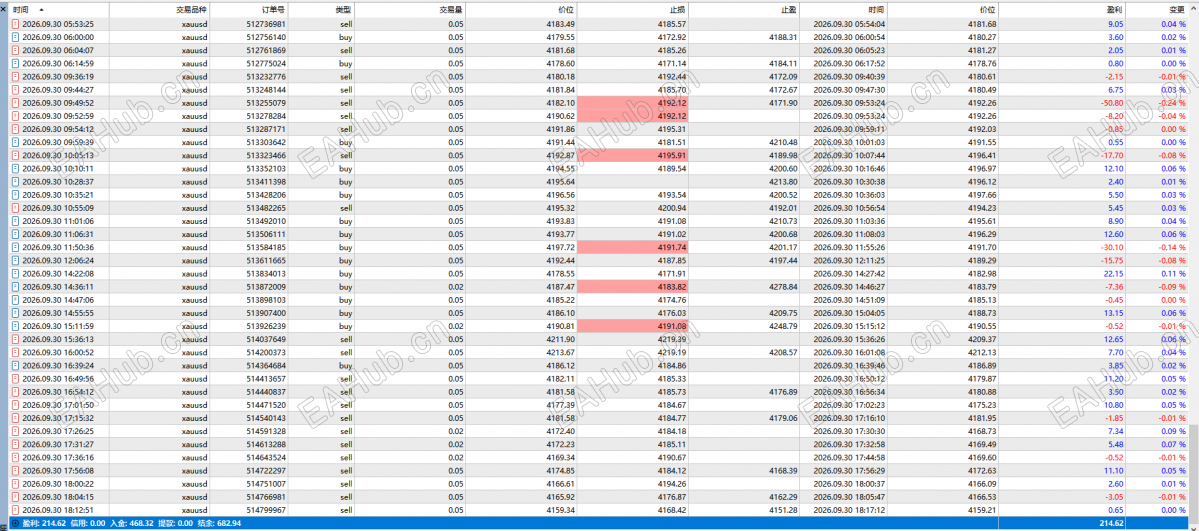Click the 入金: 468.32 deposit text
This screenshot has width=1199, height=531.
pyautogui.click(x=132, y=523)
